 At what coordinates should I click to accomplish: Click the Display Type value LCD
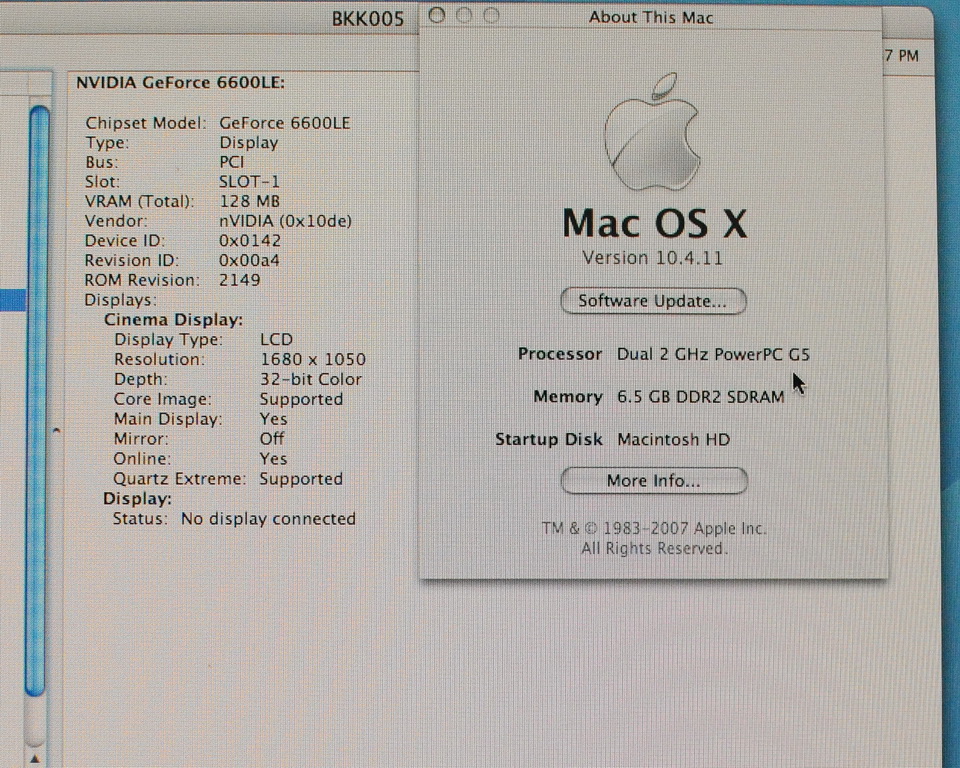pyautogui.click(x=276, y=339)
